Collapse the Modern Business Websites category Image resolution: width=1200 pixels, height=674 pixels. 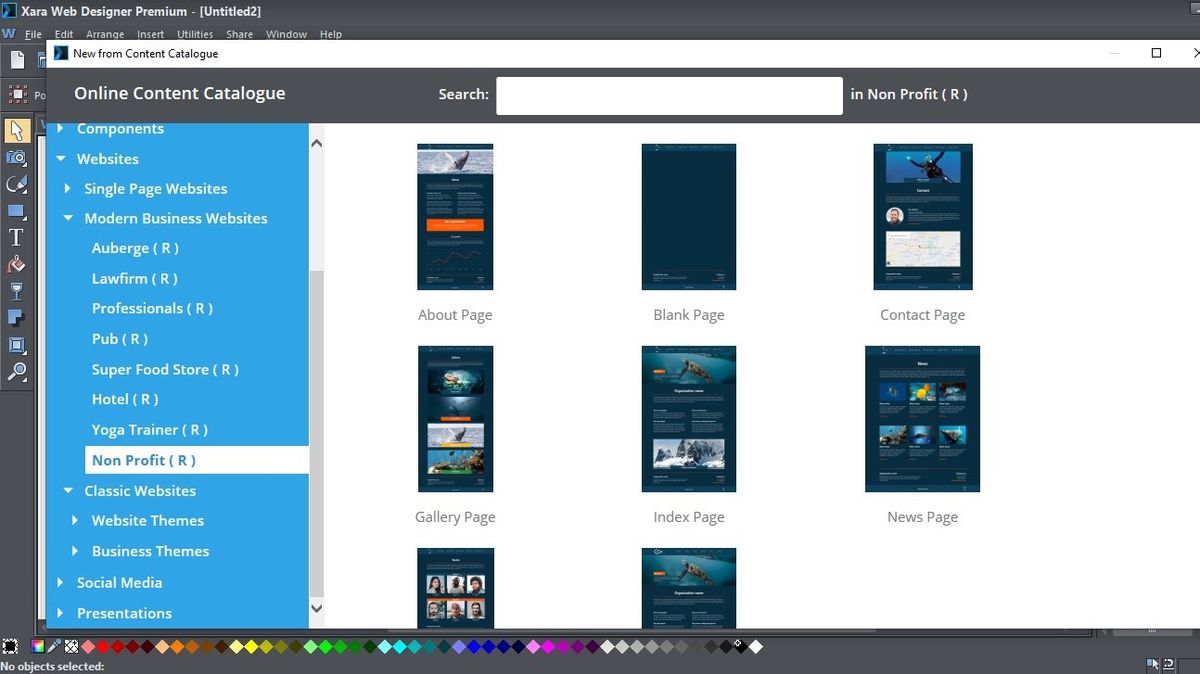click(x=68, y=218)
